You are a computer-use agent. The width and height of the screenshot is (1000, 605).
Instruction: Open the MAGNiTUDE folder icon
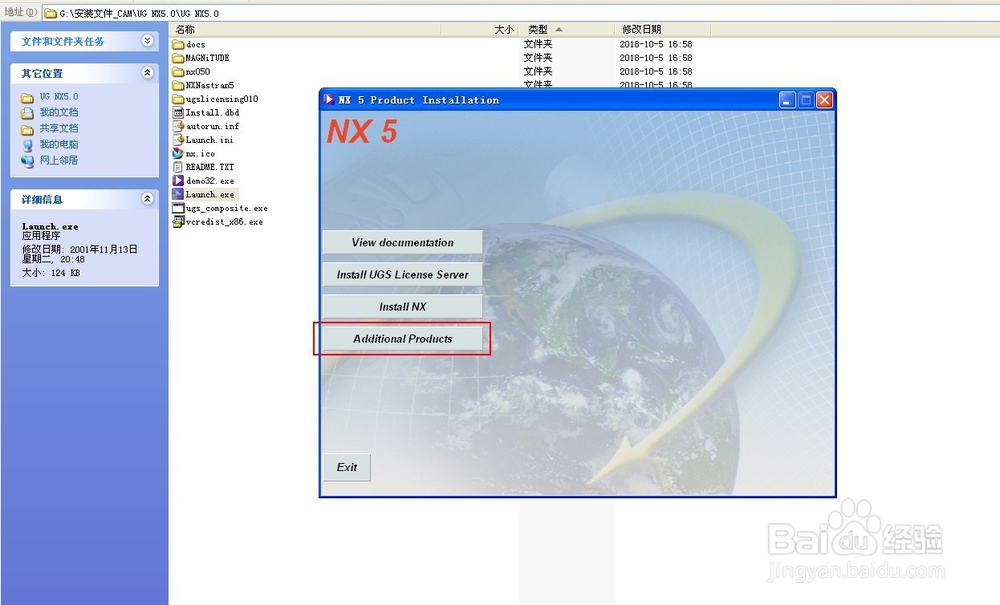click(x=178, y=58)
